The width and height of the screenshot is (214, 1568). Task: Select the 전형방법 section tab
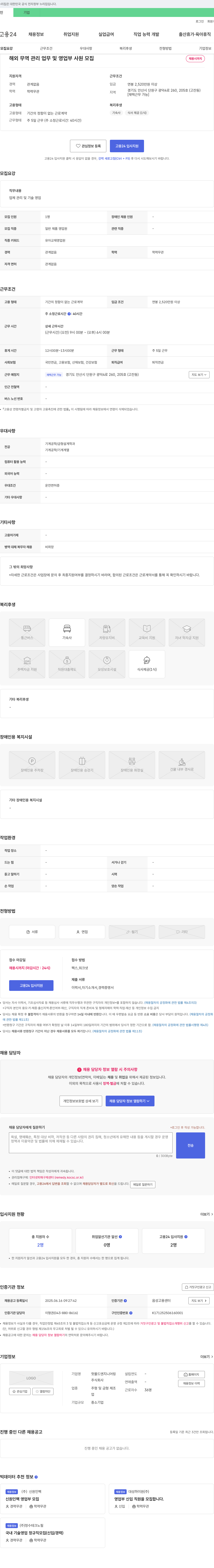165,48
